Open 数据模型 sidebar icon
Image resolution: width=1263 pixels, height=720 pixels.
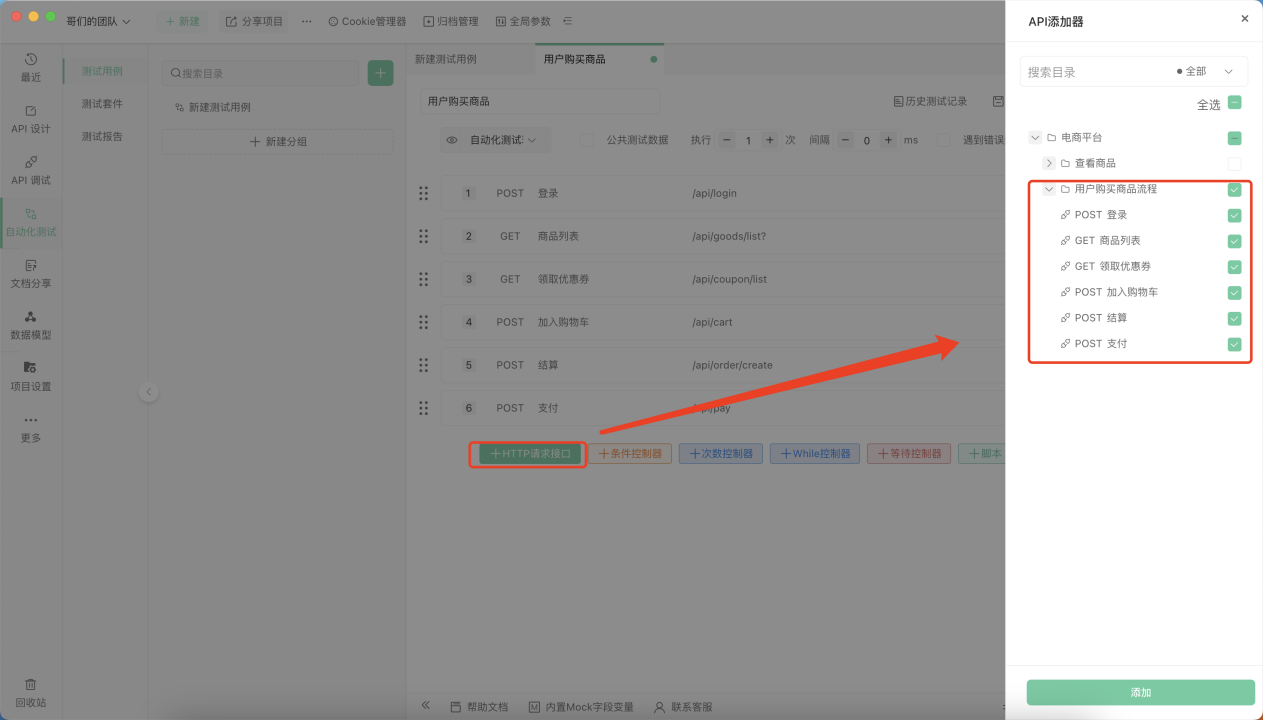pos(31,325)
